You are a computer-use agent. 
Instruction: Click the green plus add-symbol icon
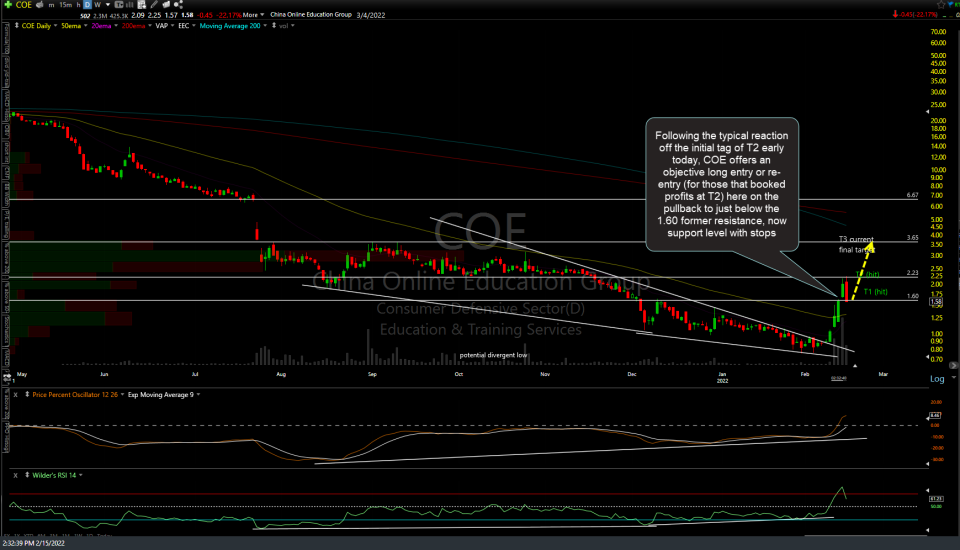(x=9, y=7)
